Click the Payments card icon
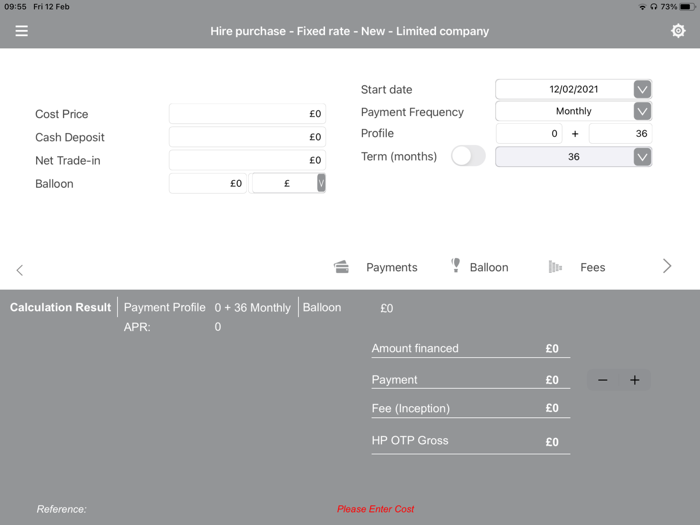The height and width of the screenshot is (525, 700). click(342, 267)
